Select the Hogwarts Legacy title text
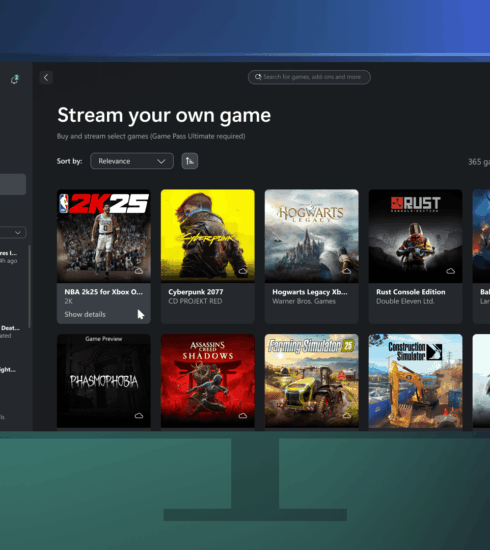490x550 pixels. [310, 292]
